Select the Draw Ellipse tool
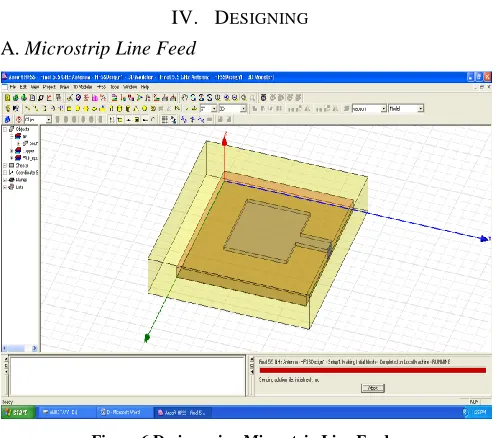This screenshot has height=438, width=496. 94,109
